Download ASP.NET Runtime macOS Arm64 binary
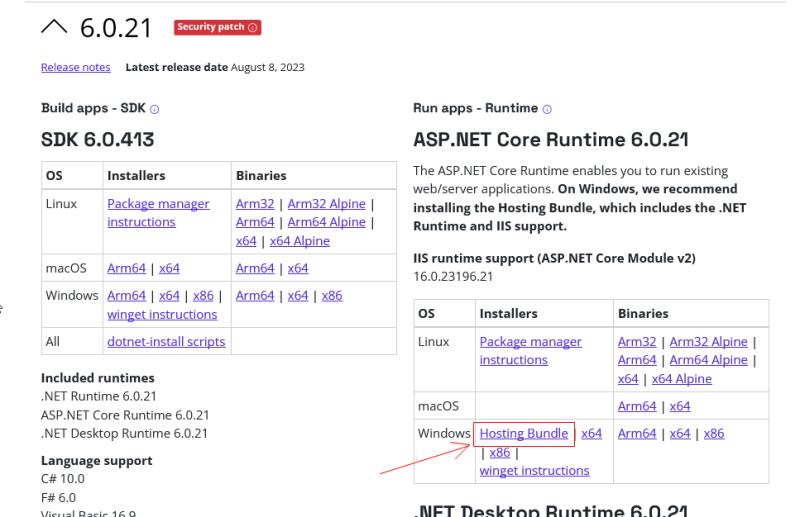 click(637, 406)
